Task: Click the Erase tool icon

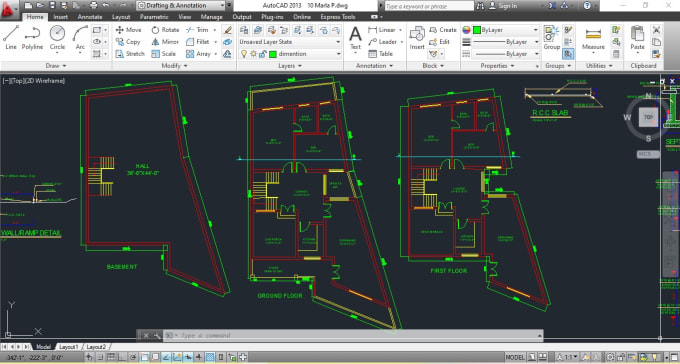Action: click(x=228, y=30)
